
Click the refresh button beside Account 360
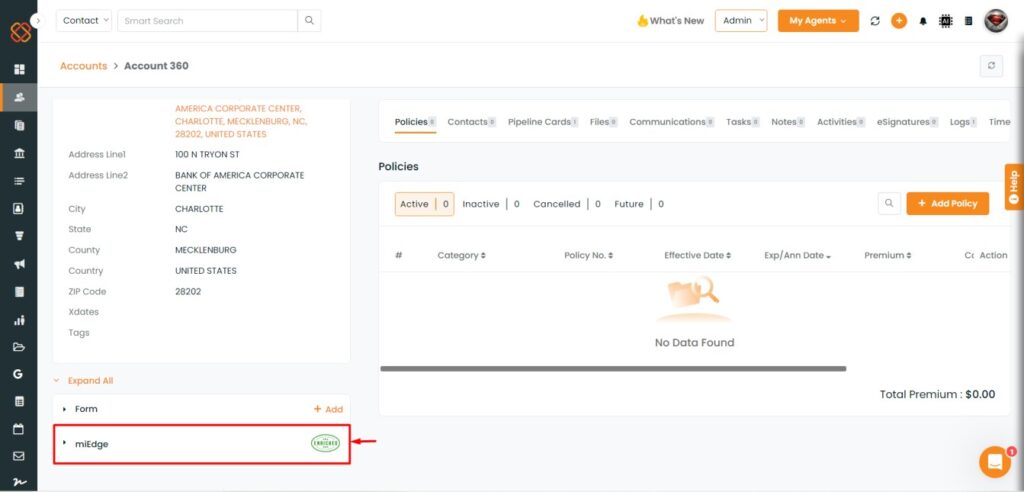tap(991, 65)
